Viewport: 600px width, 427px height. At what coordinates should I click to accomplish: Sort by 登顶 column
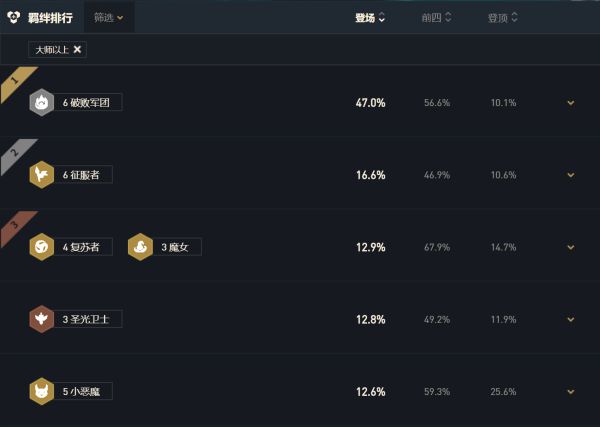point(502,18)
